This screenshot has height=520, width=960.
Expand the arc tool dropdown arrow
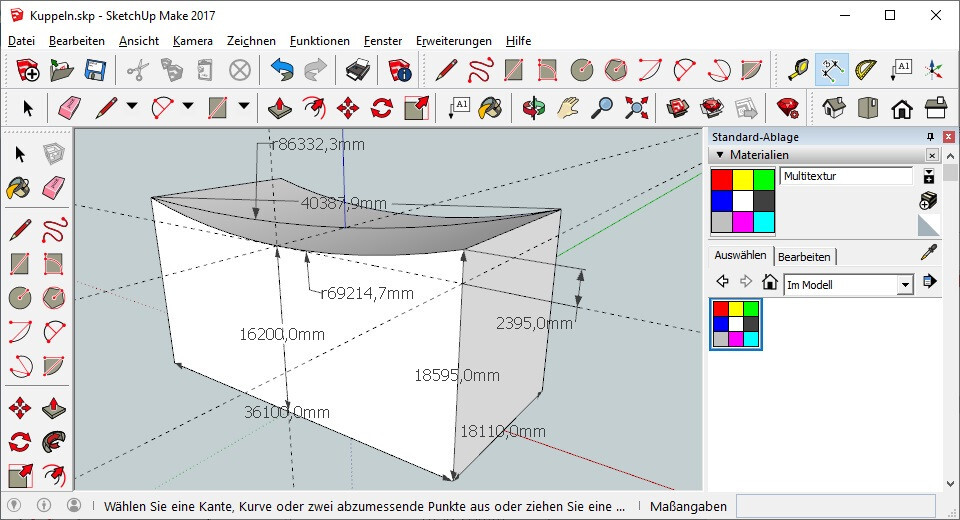click(x=188, y=106)
